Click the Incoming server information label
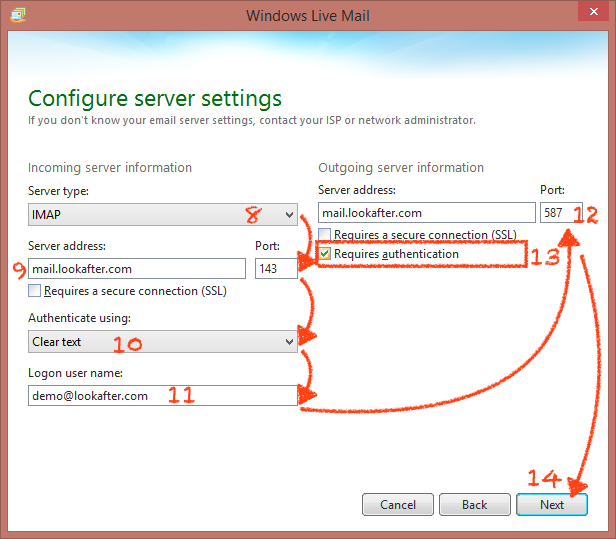 click(110, 167)
